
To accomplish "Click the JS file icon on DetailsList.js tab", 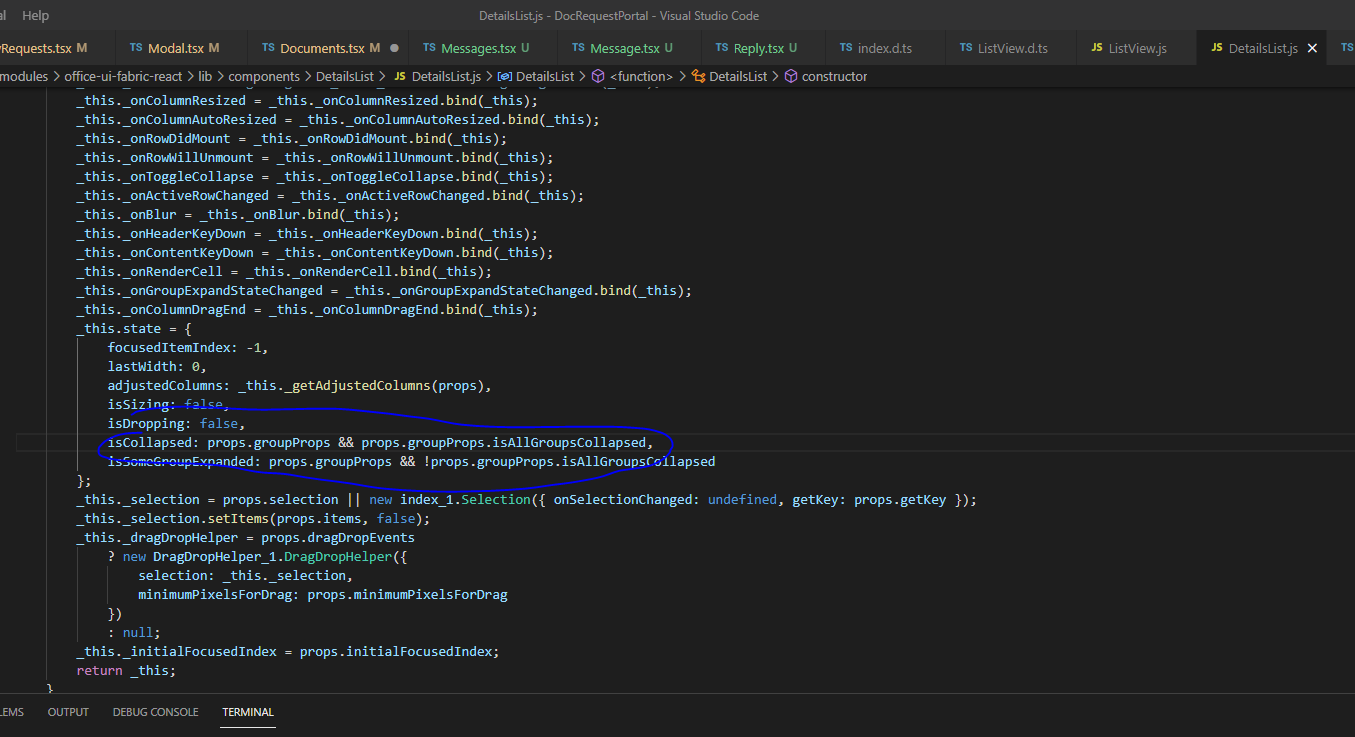I will (x=1217, y=47).
